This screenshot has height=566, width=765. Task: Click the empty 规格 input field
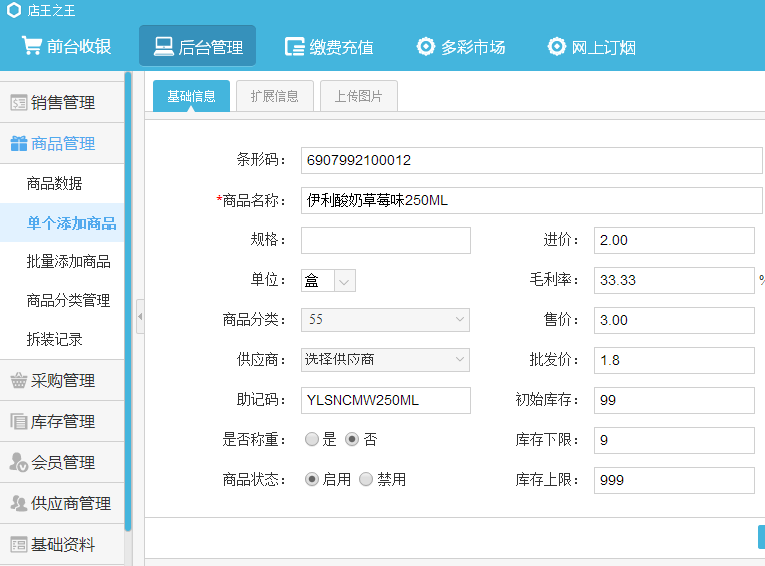pyautogui.click(x=386, y=240)
